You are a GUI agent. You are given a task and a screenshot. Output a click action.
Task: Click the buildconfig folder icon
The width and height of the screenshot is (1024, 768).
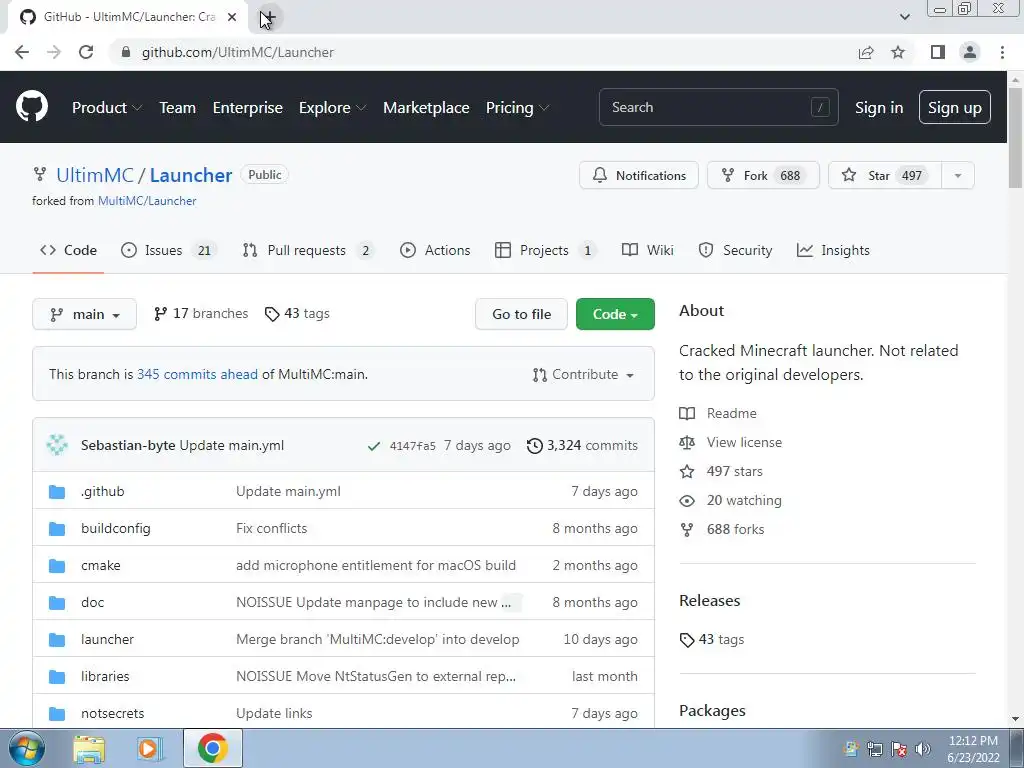click(x=57, y=529)
